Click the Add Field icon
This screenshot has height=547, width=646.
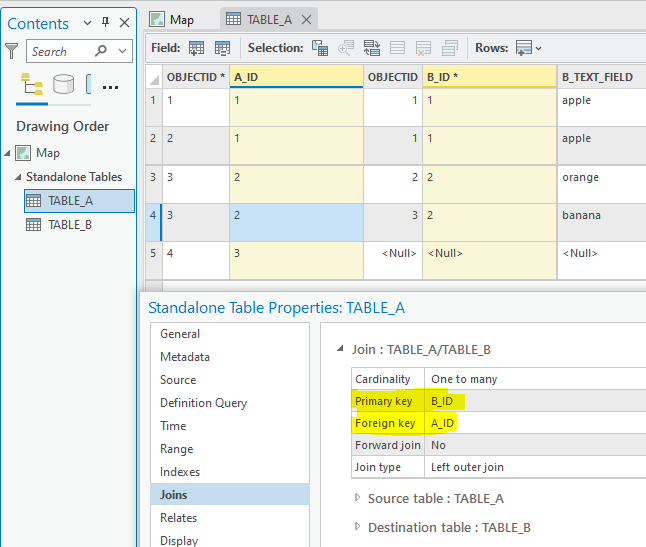[x=196, y=48]
